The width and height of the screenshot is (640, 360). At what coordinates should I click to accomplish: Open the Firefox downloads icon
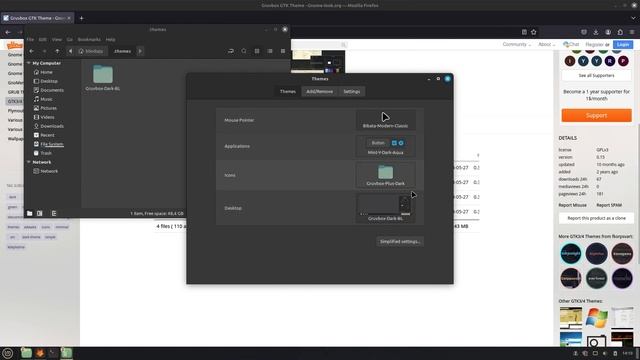pyautogui.click(x=596, y=32)
